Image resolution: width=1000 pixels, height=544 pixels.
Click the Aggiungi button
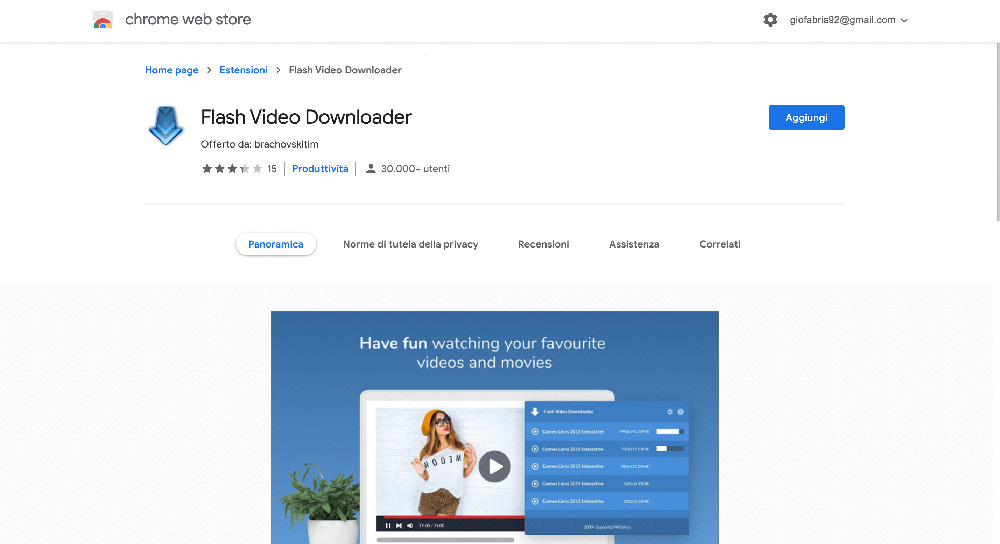(806, 117)
